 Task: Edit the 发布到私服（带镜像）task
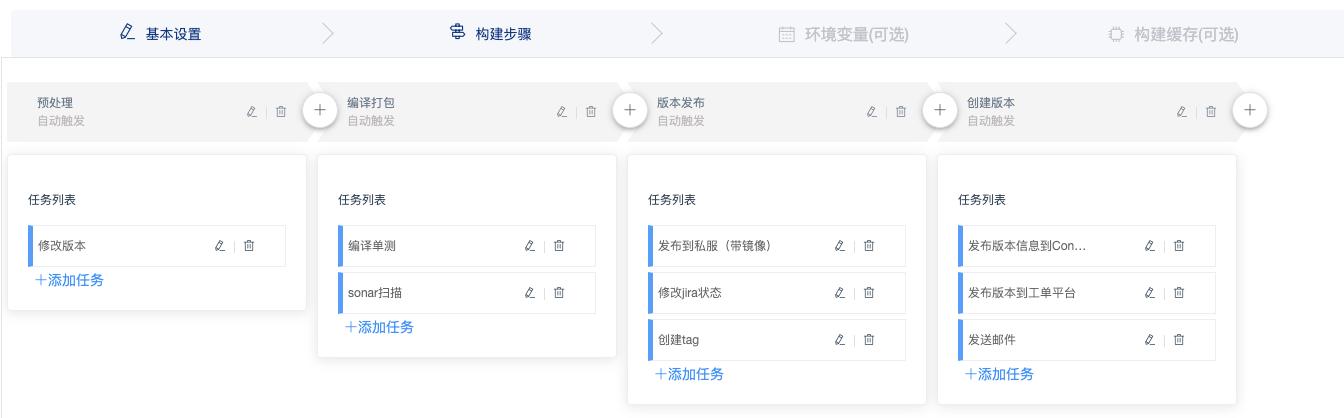tap(840, 246)
